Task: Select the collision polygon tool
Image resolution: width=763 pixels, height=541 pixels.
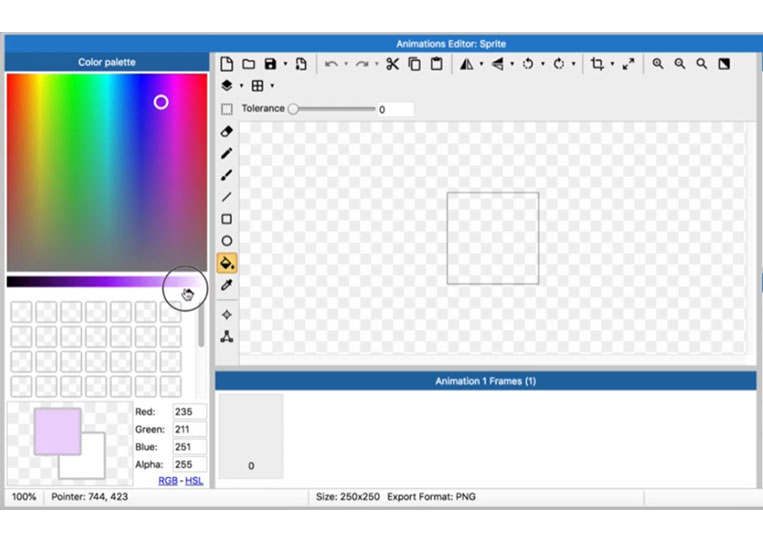Action: point(227,337)
